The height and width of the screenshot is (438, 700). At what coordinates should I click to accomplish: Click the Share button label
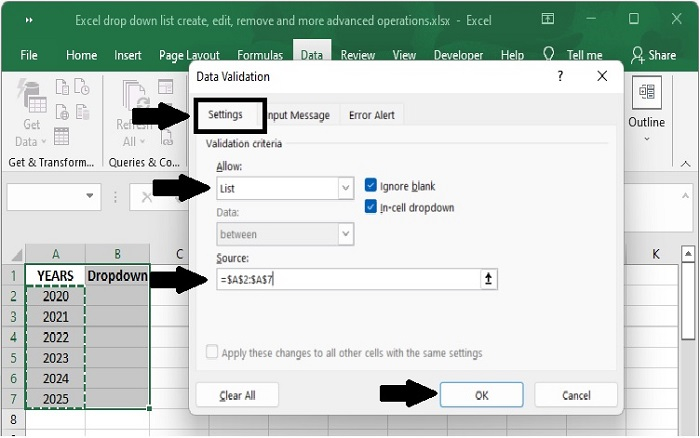point(662,55)
